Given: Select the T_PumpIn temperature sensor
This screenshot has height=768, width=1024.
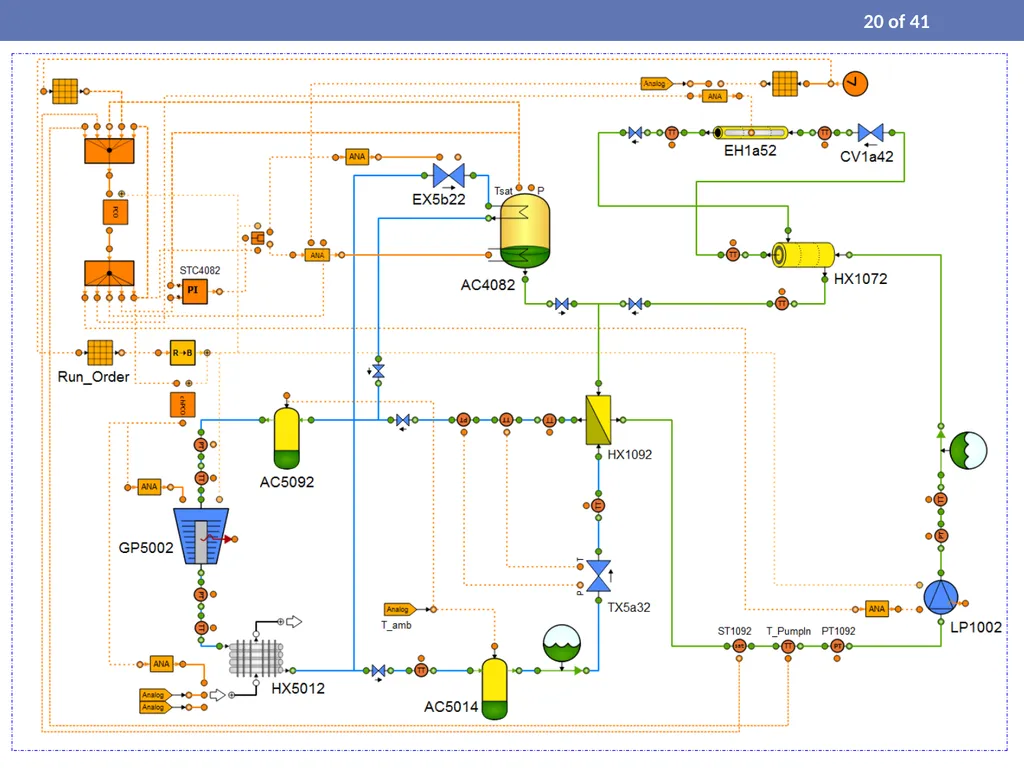Looking at the screenshot, I should [x=788, y=646].
